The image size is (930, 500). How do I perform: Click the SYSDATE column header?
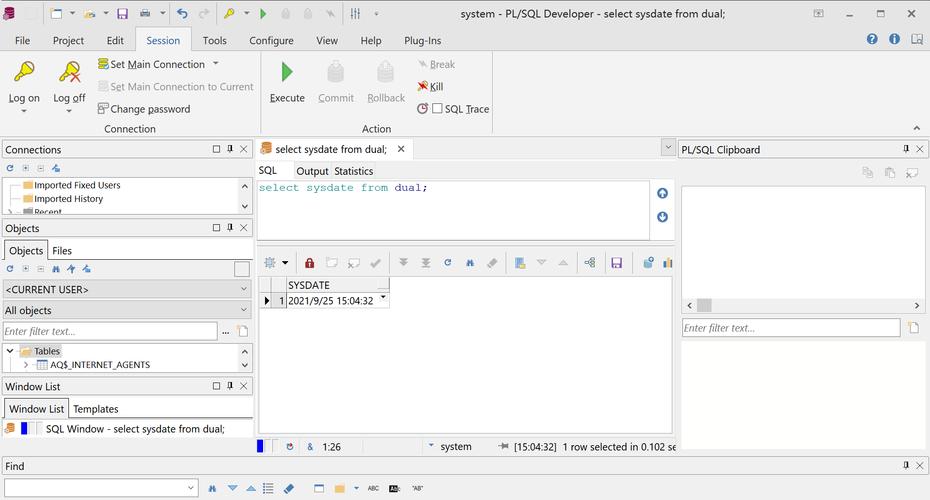(337, 285)
